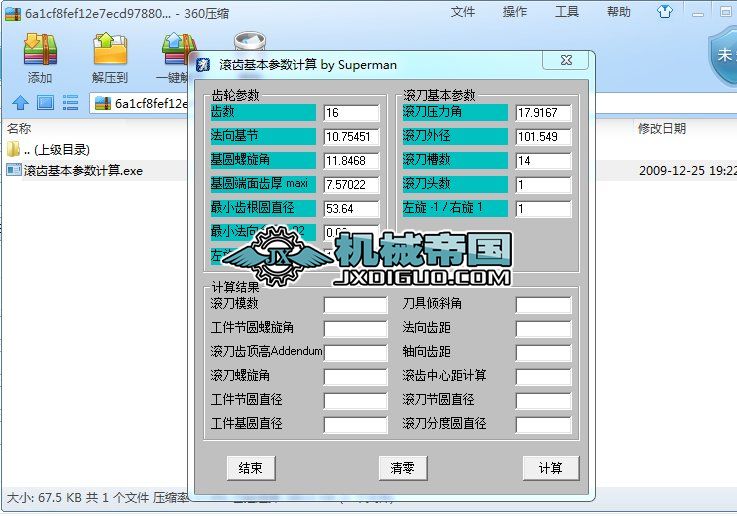Click the 滚刀槽数 input field

pos(543,161)
